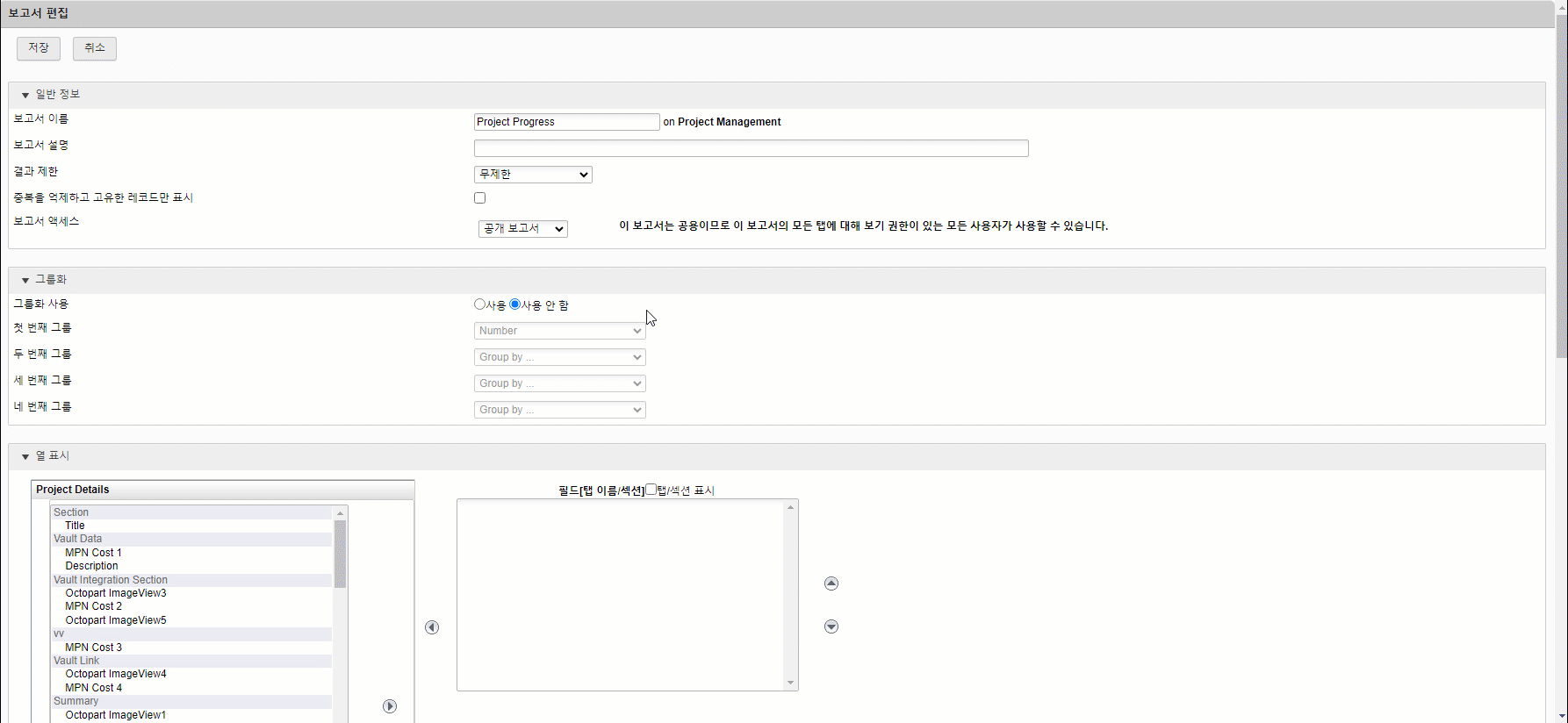Click the field list scrollbar thumb
The width and height of the screenshot is (1568, 723).
click(x=340, y=554)
